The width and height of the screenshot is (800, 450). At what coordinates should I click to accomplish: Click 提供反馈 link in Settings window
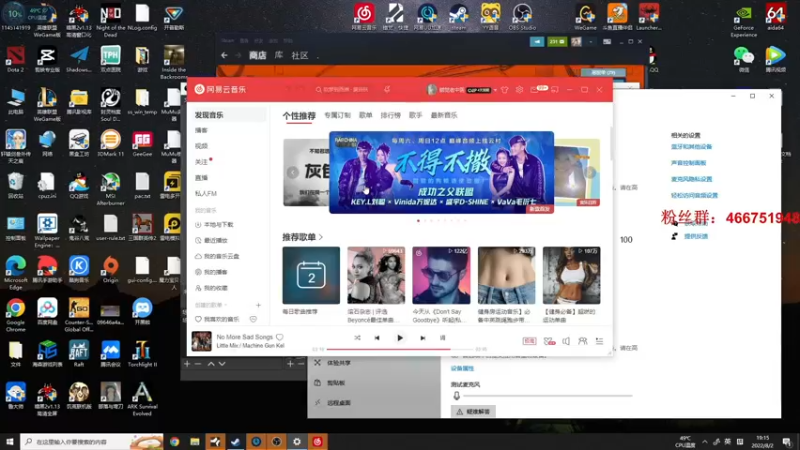click(x=696, y=236)
